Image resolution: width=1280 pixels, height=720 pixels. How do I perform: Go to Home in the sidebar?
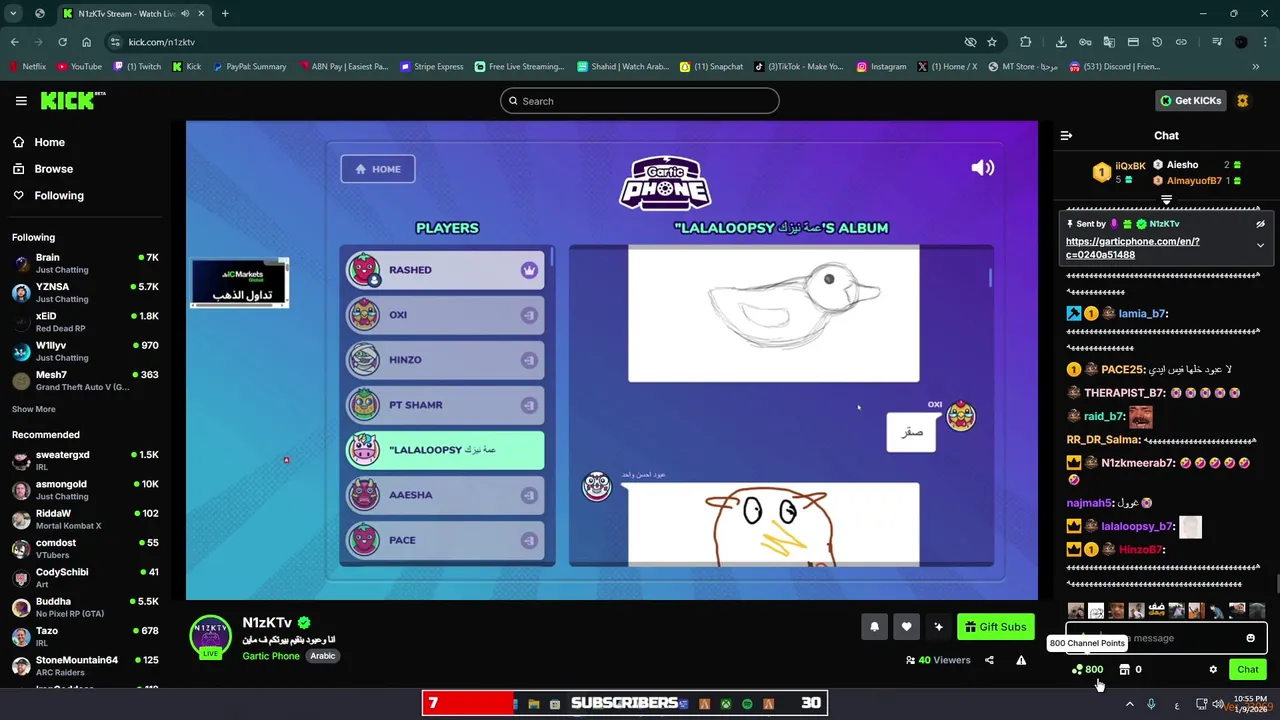point(49,142)
